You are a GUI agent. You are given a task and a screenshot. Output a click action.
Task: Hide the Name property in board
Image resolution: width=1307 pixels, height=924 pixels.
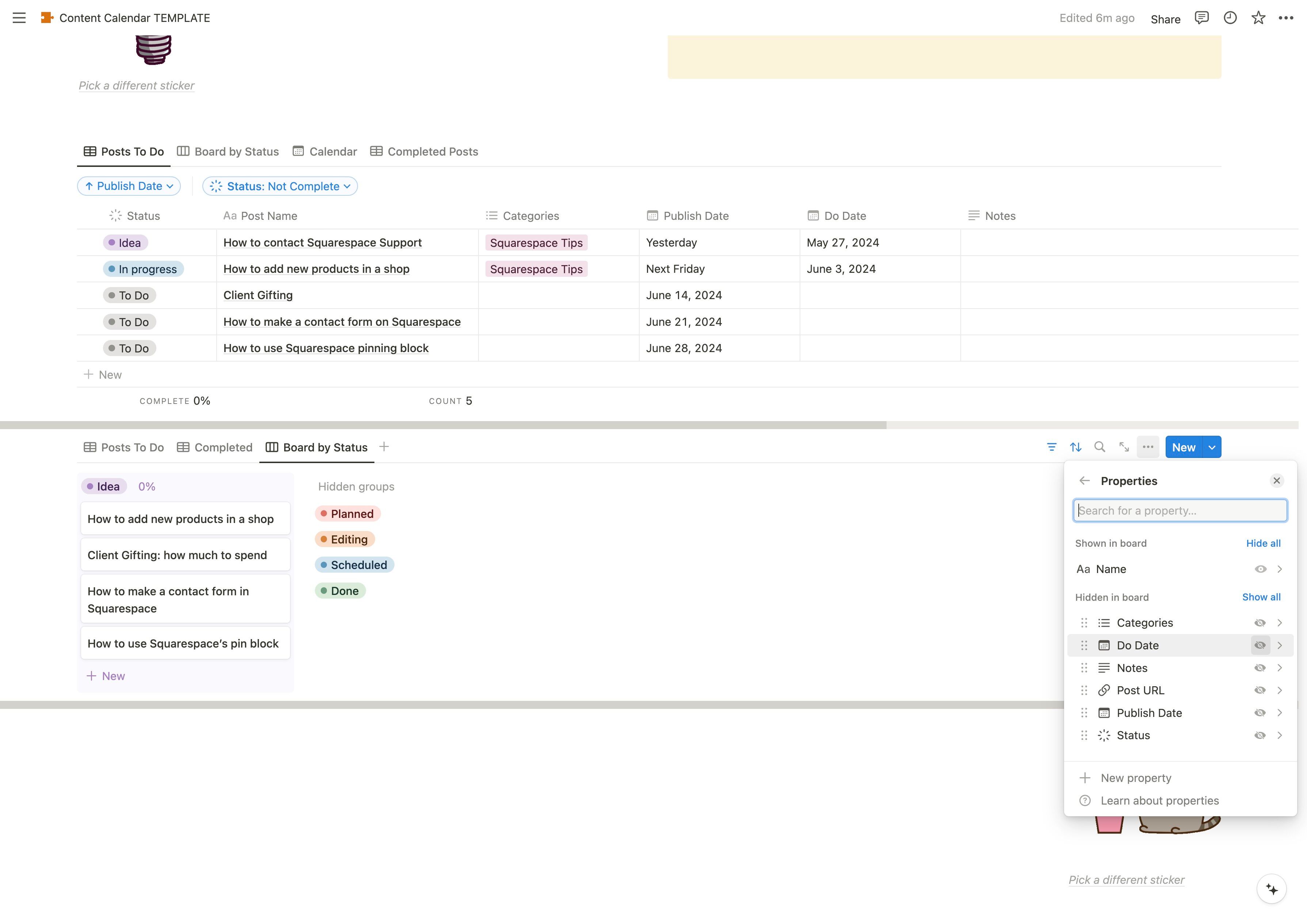coord(1260,569)
